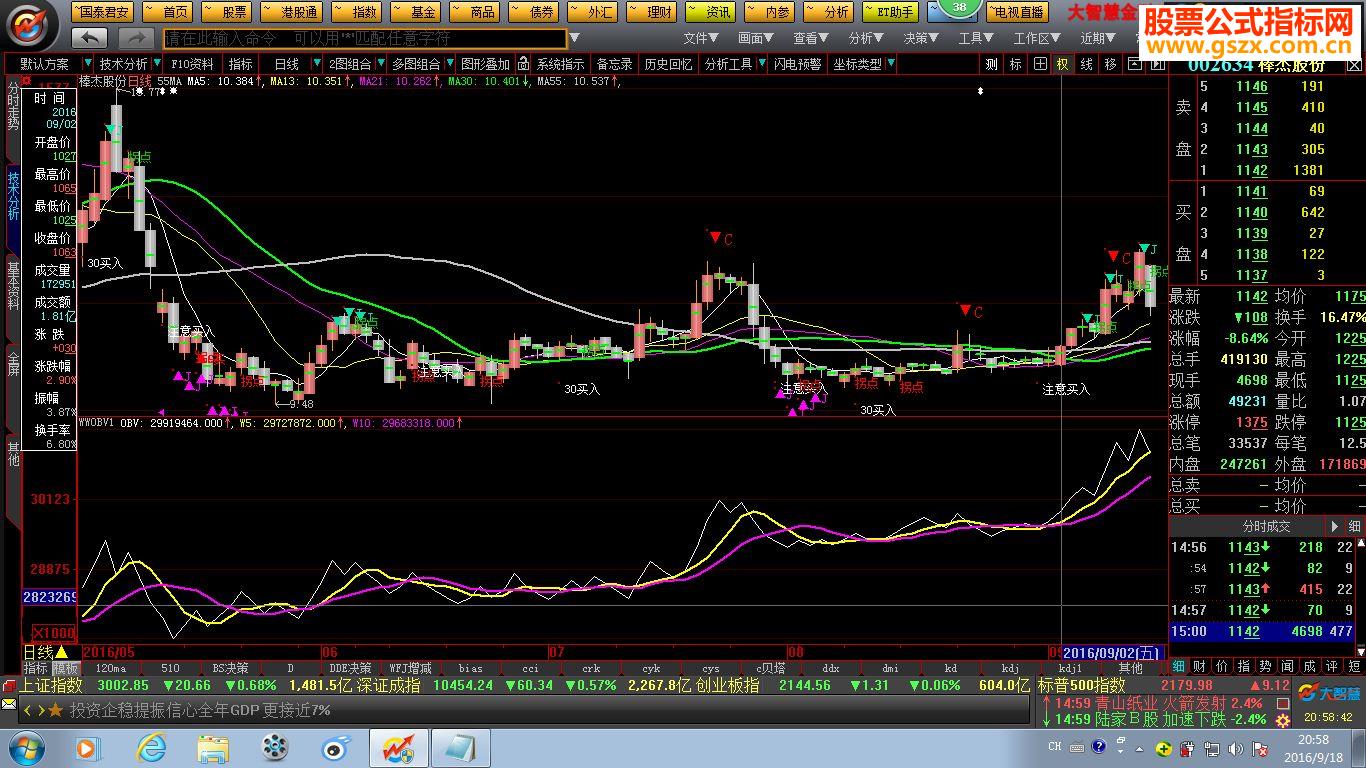This screenshot has width=1366, height=768.
Task: Toggle the 指标 indicator mode tab
Action: click(36, 668)
